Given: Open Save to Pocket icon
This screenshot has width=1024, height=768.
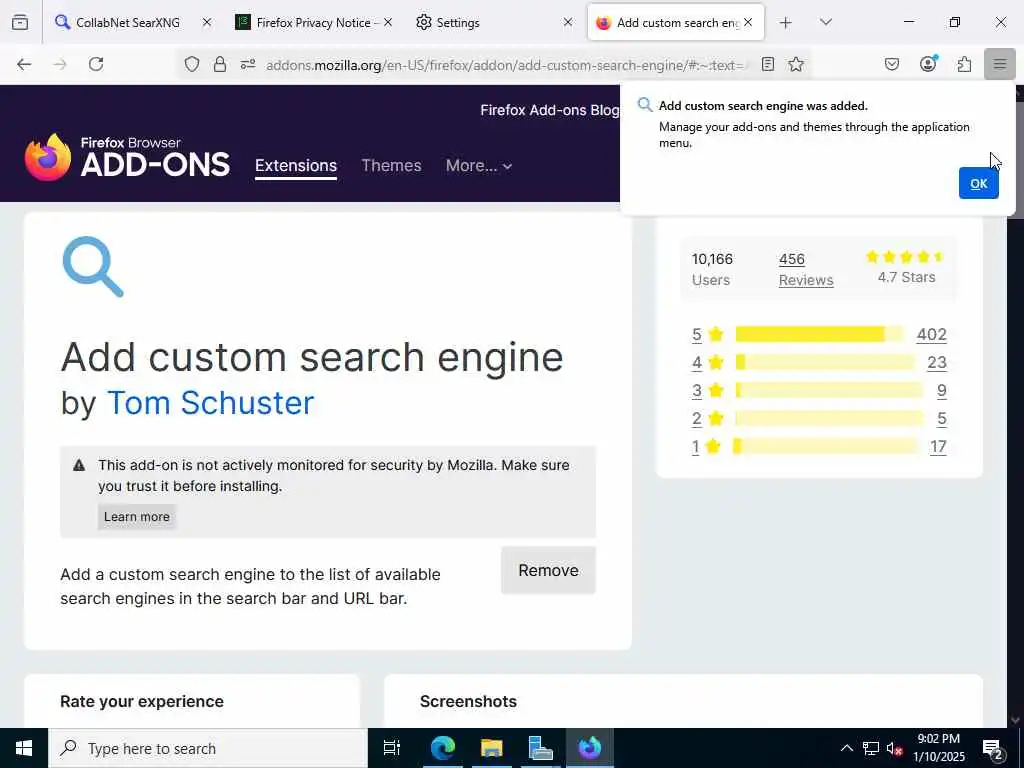Looking at the screenshot, I should (892, 64).
